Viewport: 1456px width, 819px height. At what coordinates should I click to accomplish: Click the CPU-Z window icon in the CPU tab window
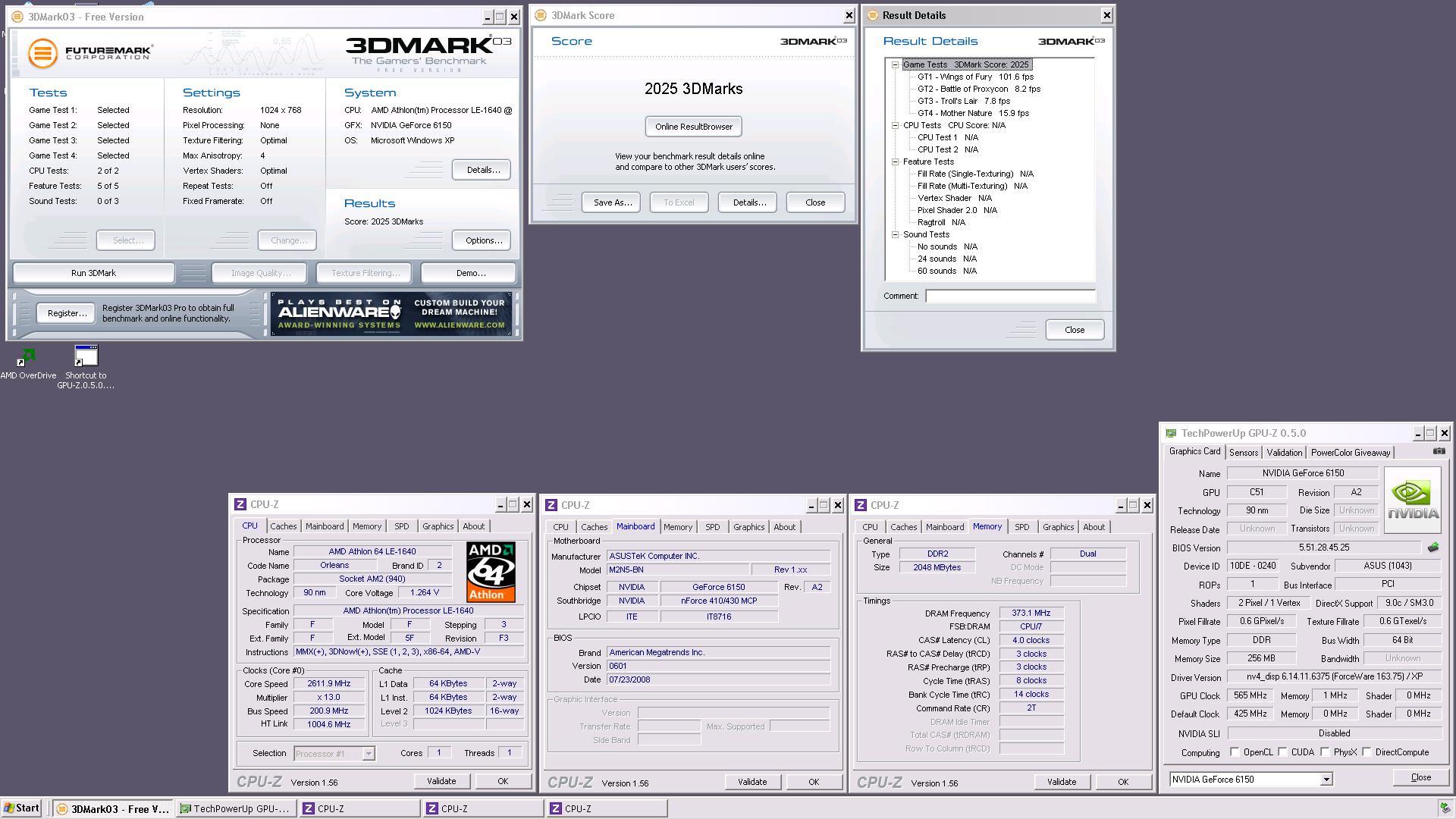(240, 504)
